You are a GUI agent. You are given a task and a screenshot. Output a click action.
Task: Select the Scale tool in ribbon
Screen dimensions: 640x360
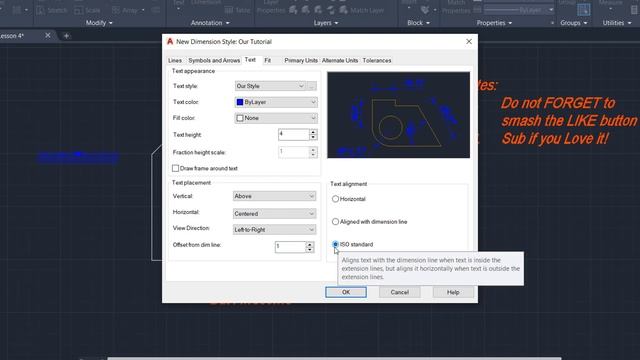click(87, 10)
